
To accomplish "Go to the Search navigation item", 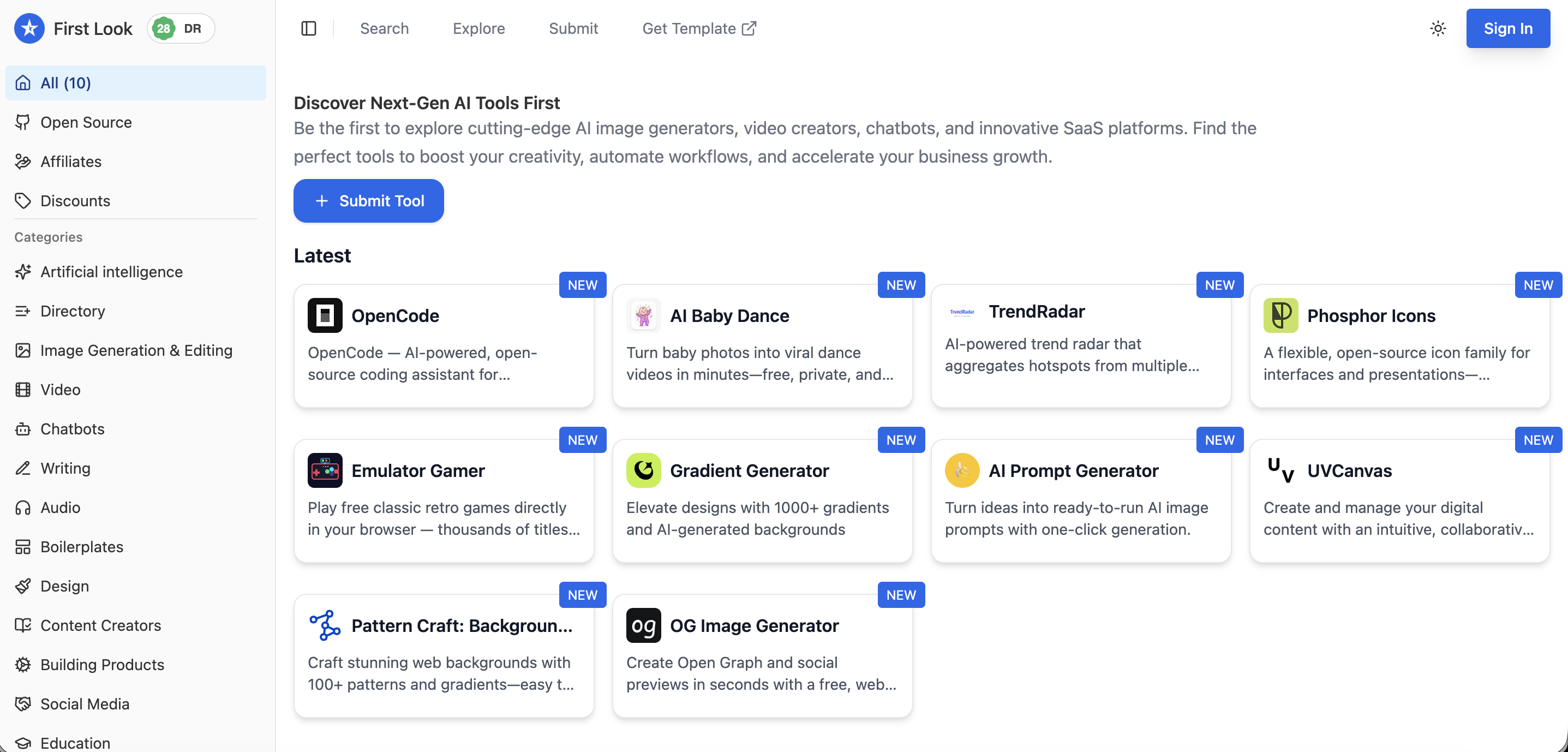I will [x=384, y=28].
